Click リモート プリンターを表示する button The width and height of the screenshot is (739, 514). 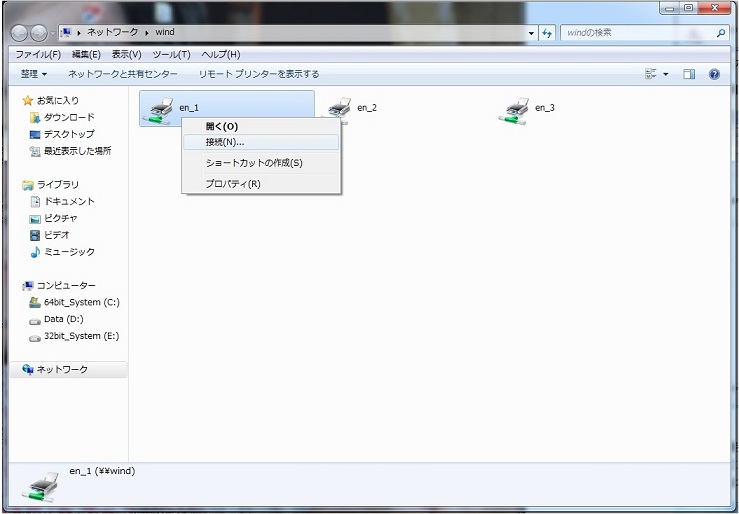pyautogui.click(x=259, y=74)
